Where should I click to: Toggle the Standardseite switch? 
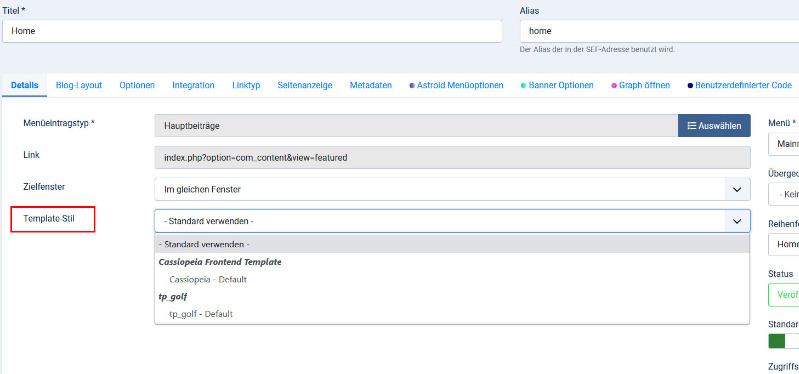coord(784,341)
